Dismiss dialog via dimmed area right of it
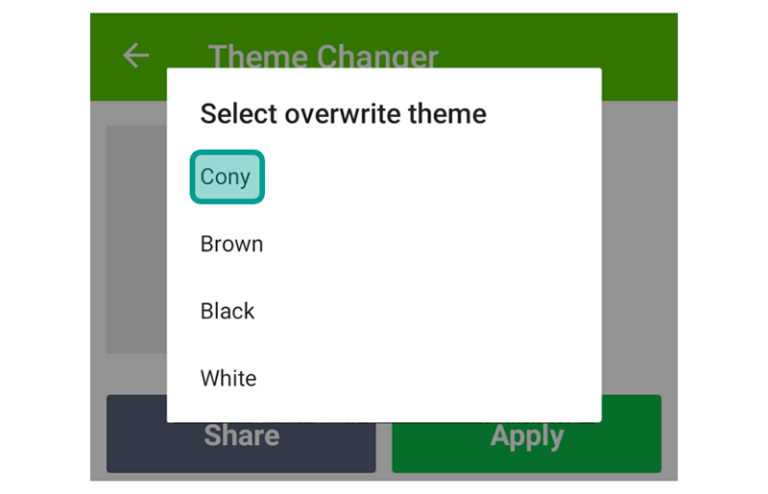 click(x=639, y=245)
